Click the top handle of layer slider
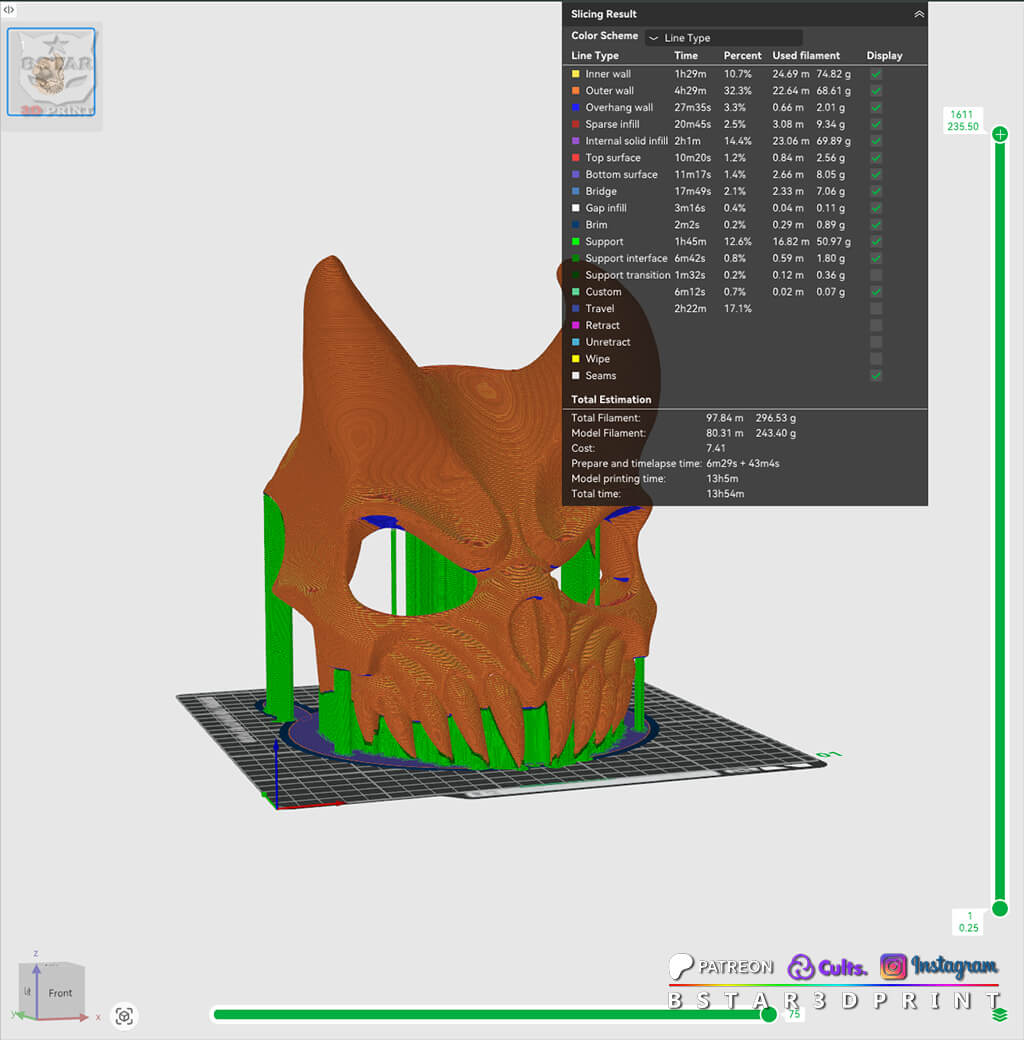The width and height of the screenshot is (1024, 1040). click(1000, 135)
